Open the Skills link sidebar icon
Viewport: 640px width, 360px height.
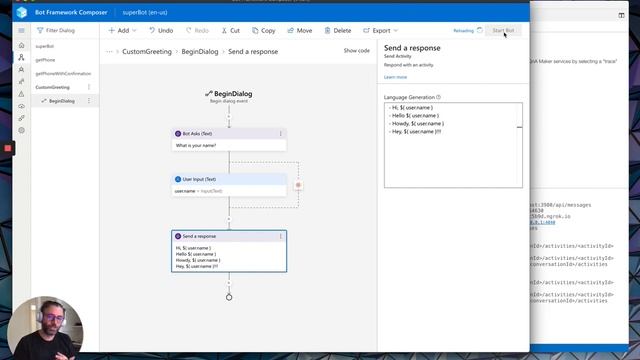pyautogui.click(x=21, y=118)
